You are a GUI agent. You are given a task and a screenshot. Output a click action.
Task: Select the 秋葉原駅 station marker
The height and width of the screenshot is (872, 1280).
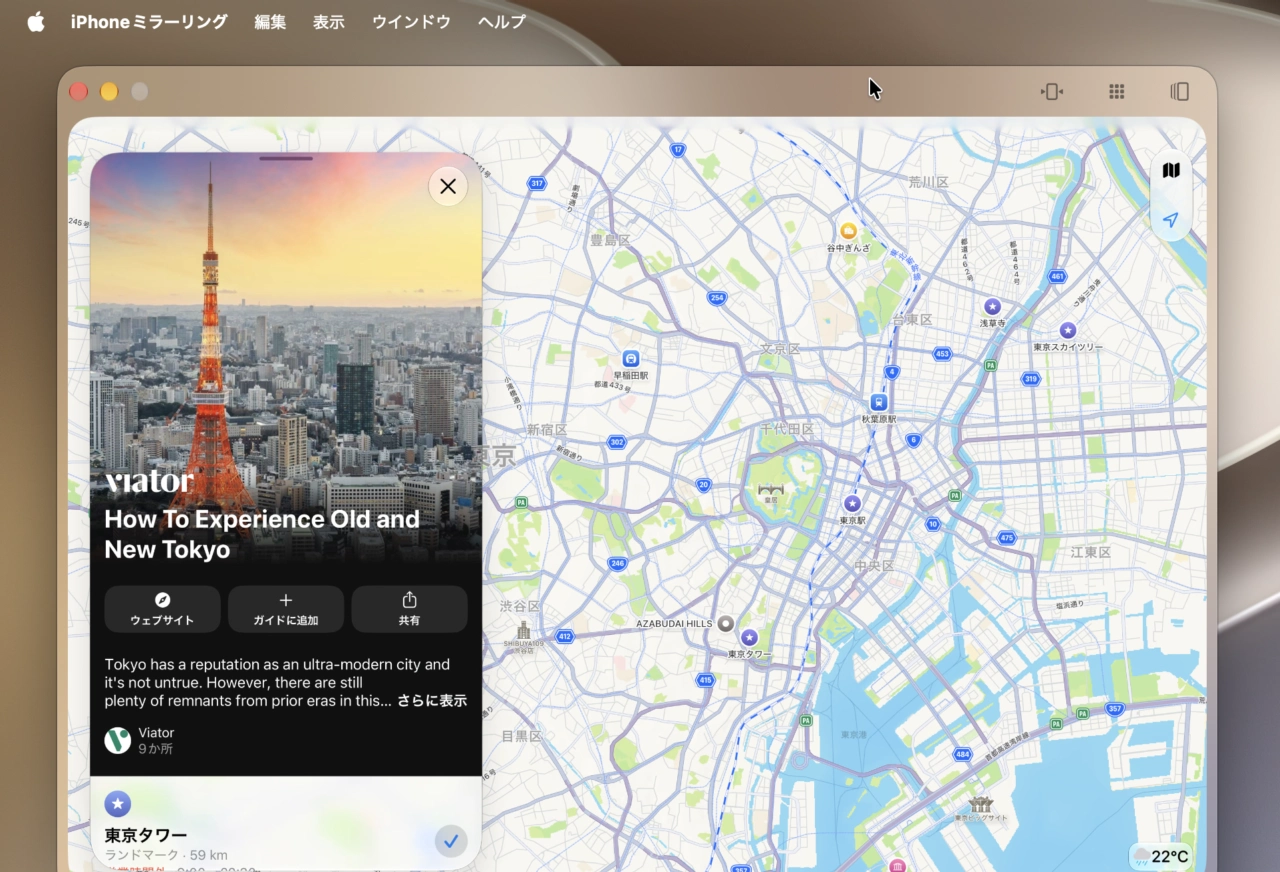point(879,402)
